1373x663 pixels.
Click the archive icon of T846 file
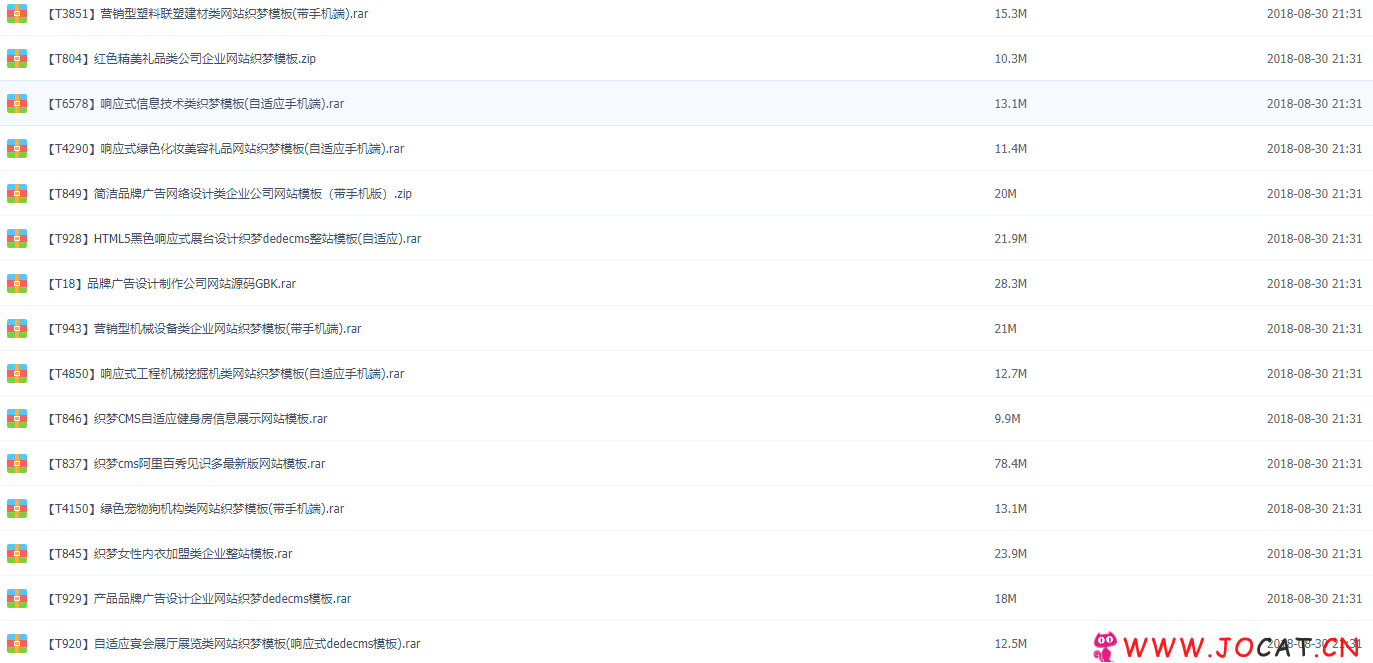17,419
